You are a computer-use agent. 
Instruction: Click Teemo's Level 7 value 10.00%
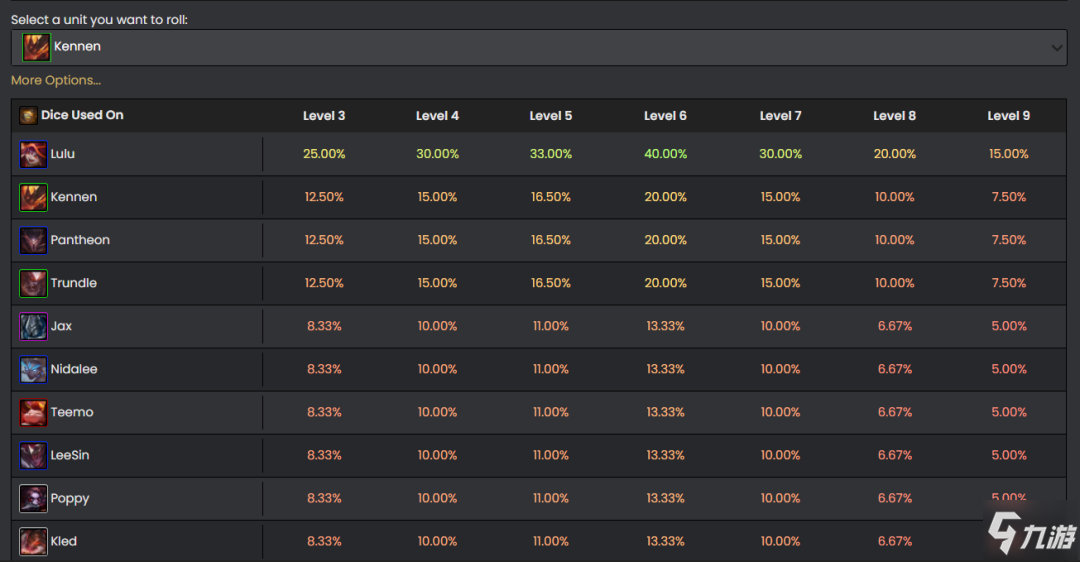click(780, 413)
